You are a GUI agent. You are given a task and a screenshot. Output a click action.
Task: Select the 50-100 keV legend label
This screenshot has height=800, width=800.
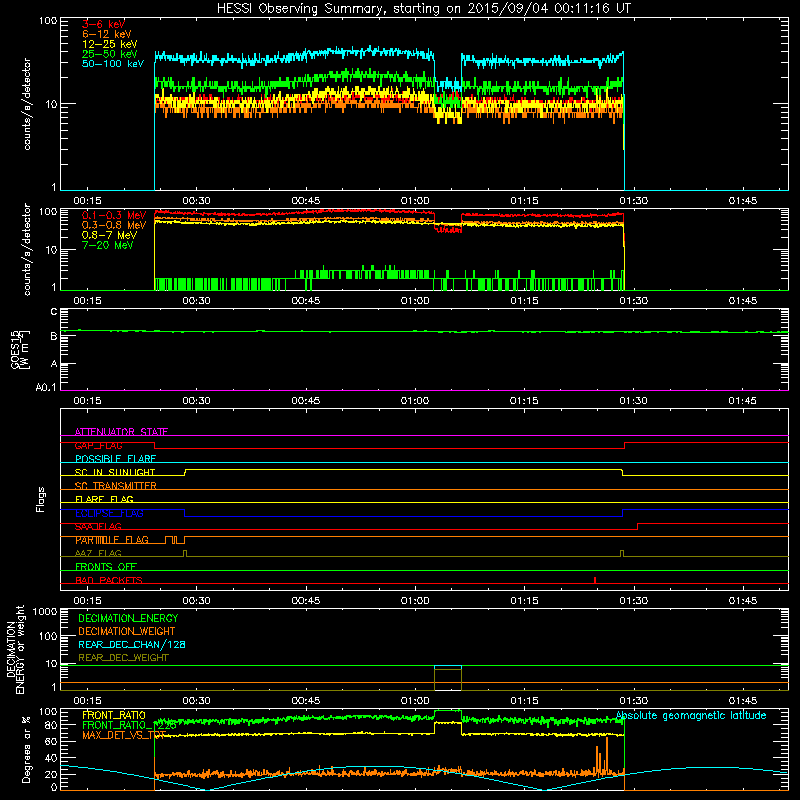point(113,64)
